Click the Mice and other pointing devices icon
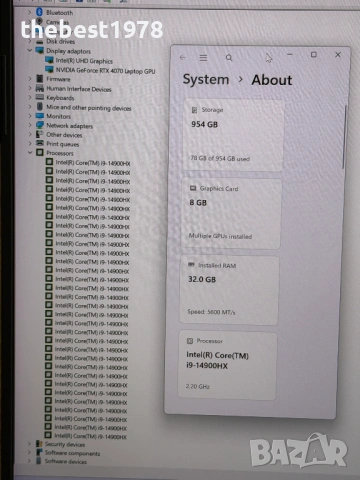The width and height of the screenshot is (360, 480). click(40, 107)
